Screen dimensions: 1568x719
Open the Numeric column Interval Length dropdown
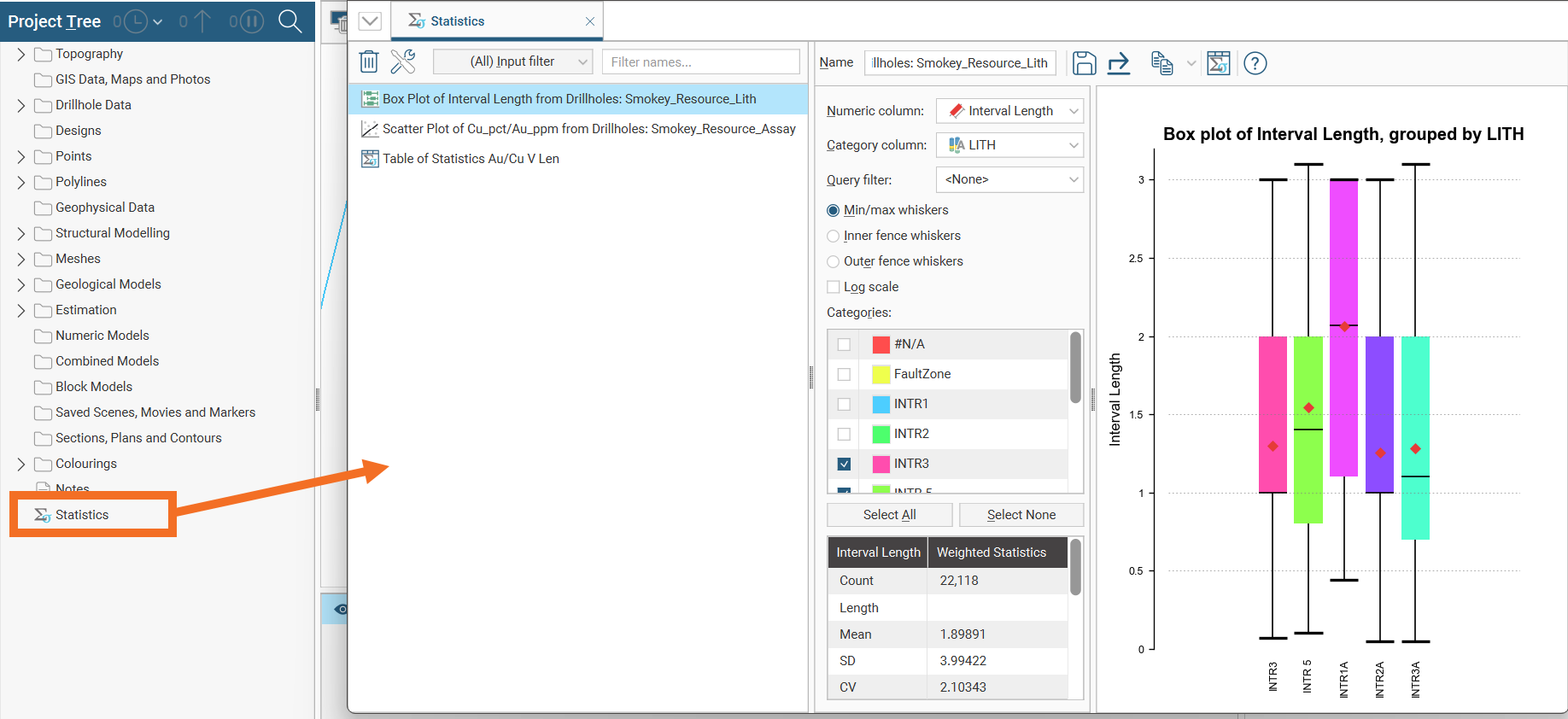click(x=1009, y=111)
